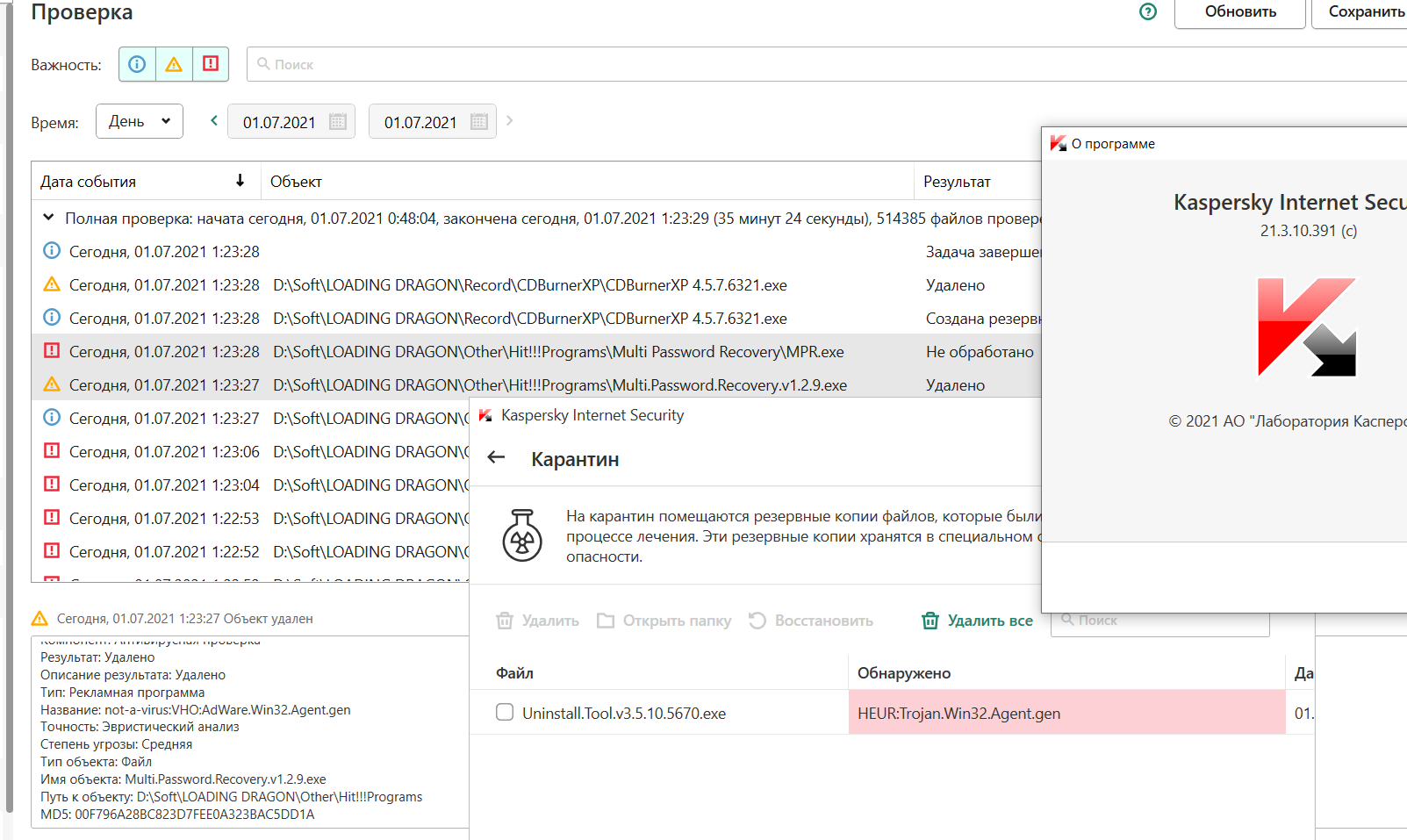This screenshot has width=1407, height=840.
Task: Click the Путь к объекту line in details
Action: pos(232,797)
